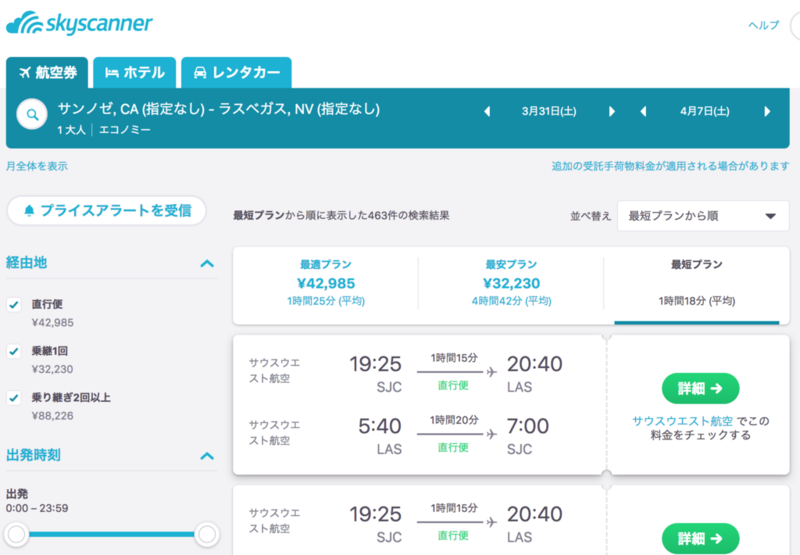Toggle the 乗継1回 checkbox
800x555 pixels.
click(14, 351)
